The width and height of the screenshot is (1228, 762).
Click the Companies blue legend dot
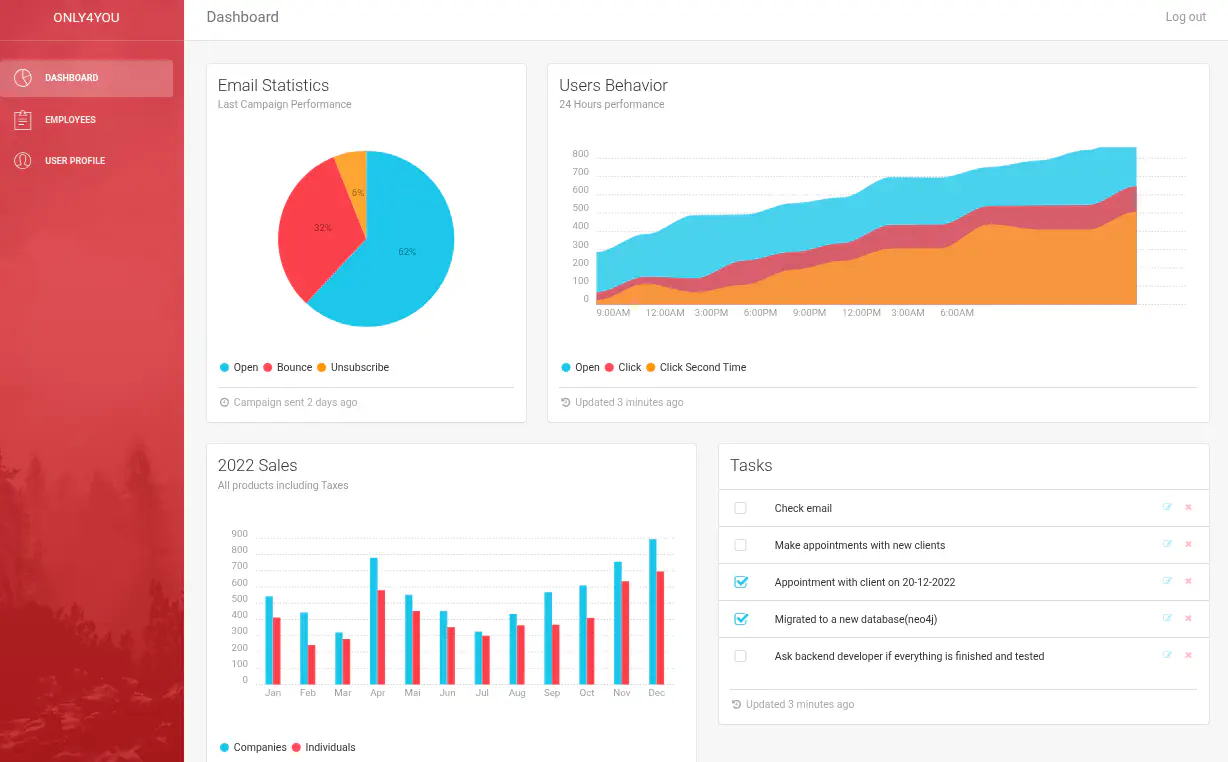tap(224, 747)
